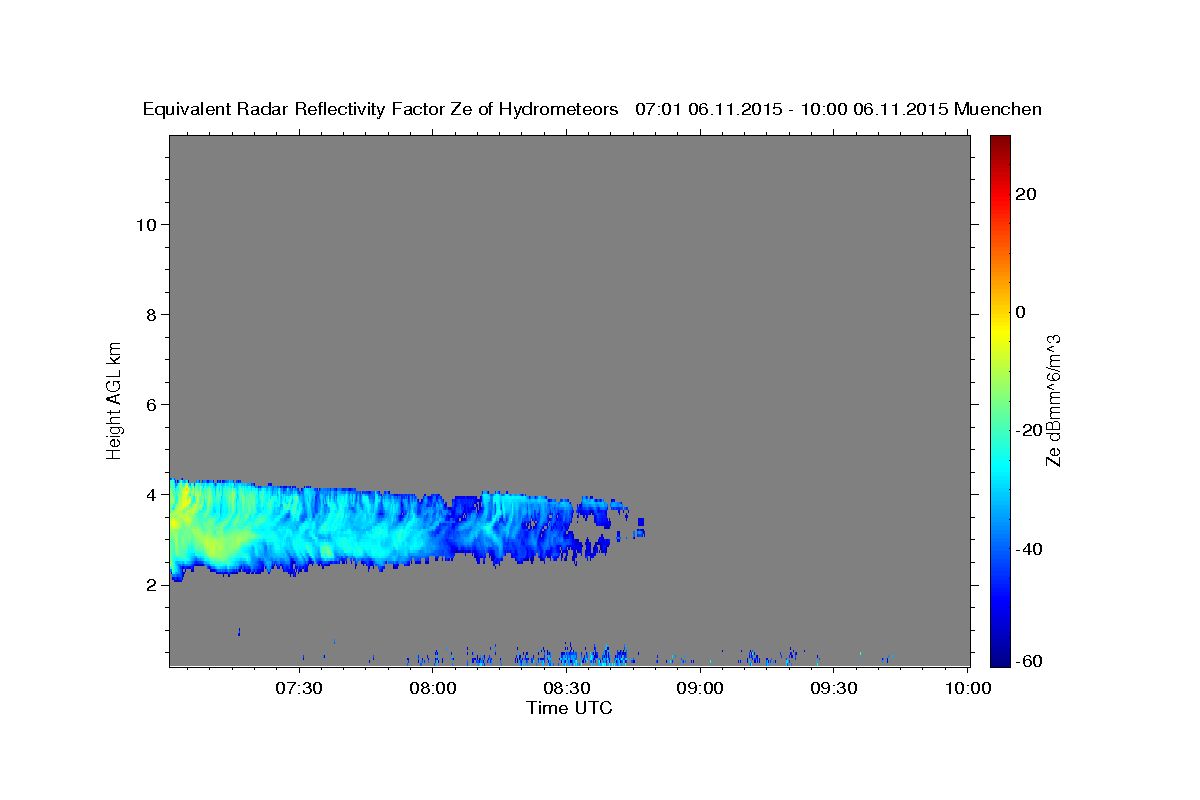Screen dimensions: 1200x800
Task: Click the colorbar value -40
Action: point(1027,549)
